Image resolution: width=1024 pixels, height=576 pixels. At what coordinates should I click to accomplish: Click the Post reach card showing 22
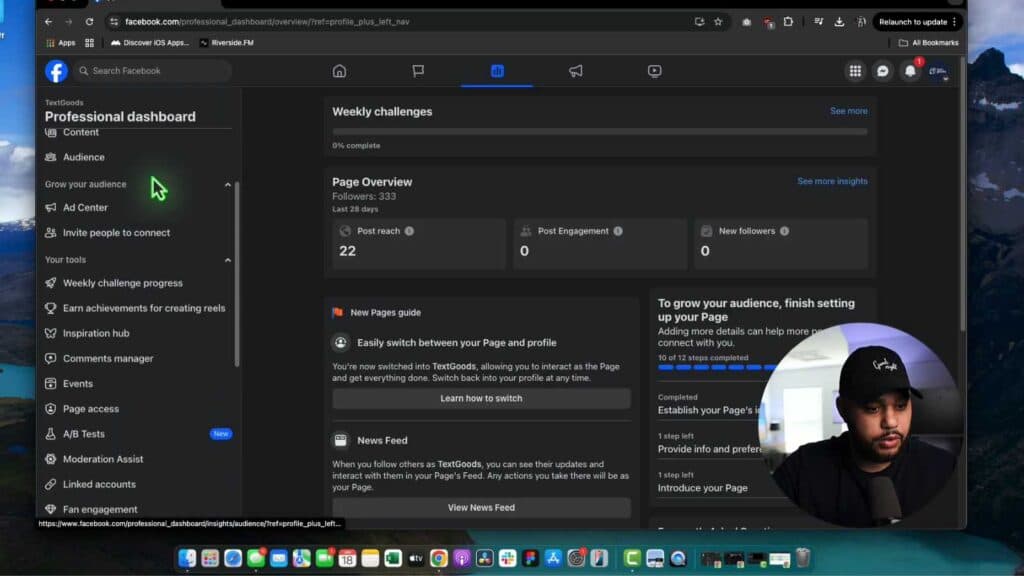point(419,244)
